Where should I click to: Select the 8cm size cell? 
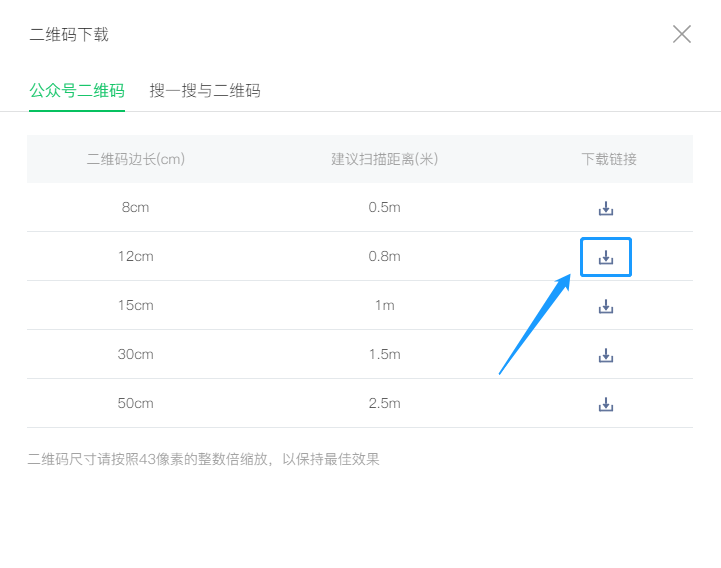click(x=136, y=208)
